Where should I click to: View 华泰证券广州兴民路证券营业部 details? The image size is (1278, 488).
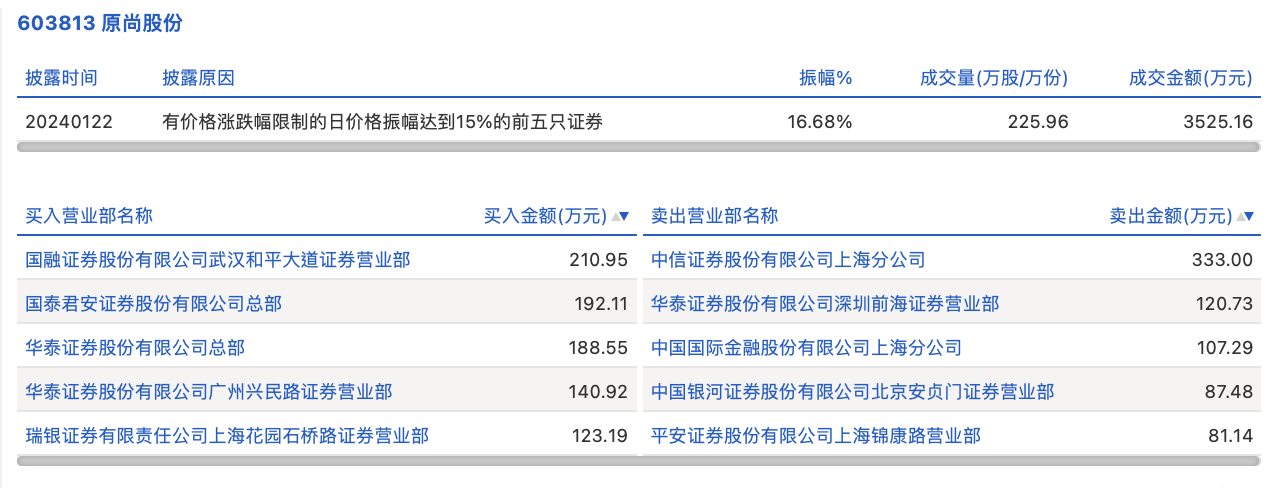(209, 392)
